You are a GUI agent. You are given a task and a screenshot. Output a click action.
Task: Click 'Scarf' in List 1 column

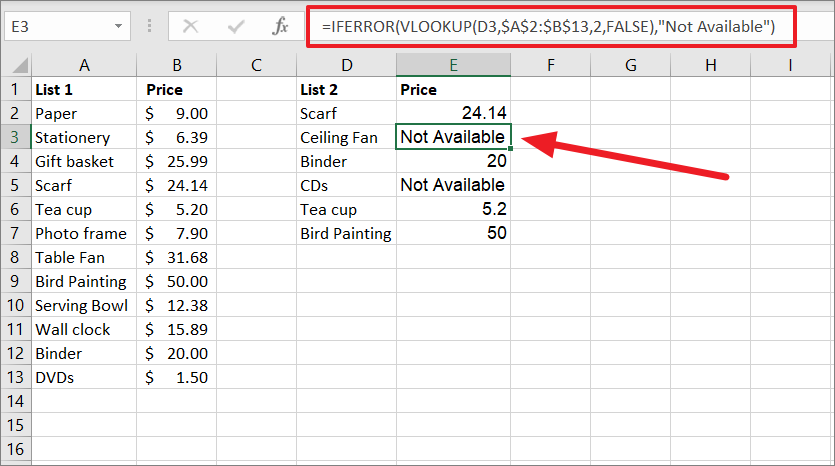click(84, 185)
